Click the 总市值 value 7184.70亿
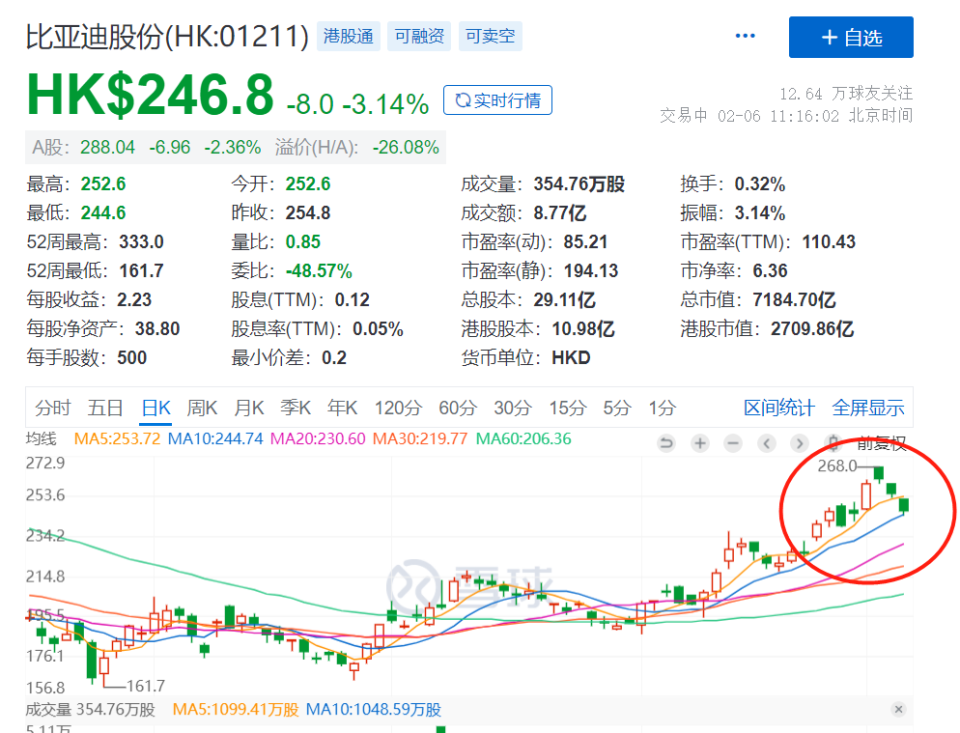 (794, 299)
